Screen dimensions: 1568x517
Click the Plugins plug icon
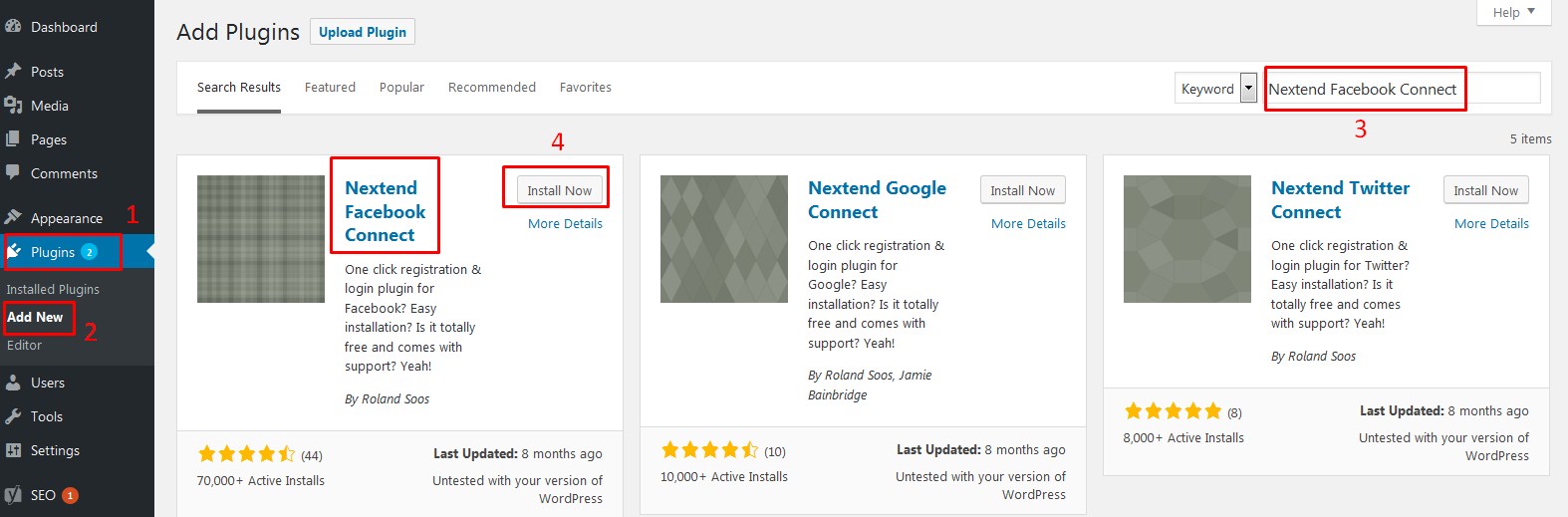point(15,251)
